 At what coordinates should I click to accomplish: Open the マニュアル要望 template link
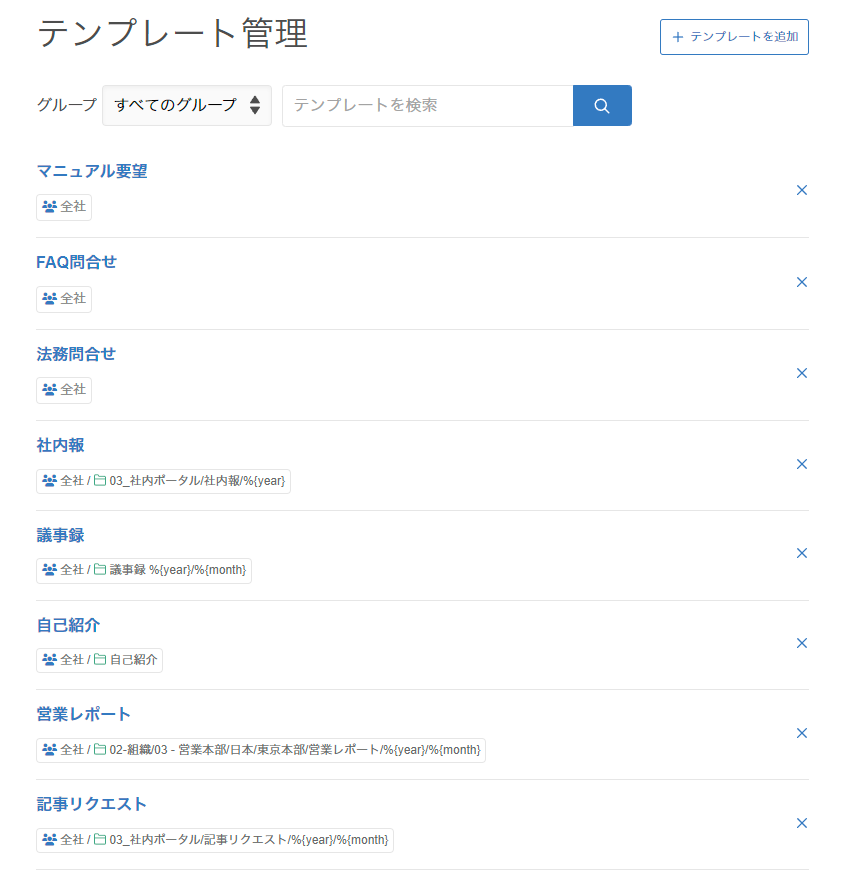click(x=92, y=171)
